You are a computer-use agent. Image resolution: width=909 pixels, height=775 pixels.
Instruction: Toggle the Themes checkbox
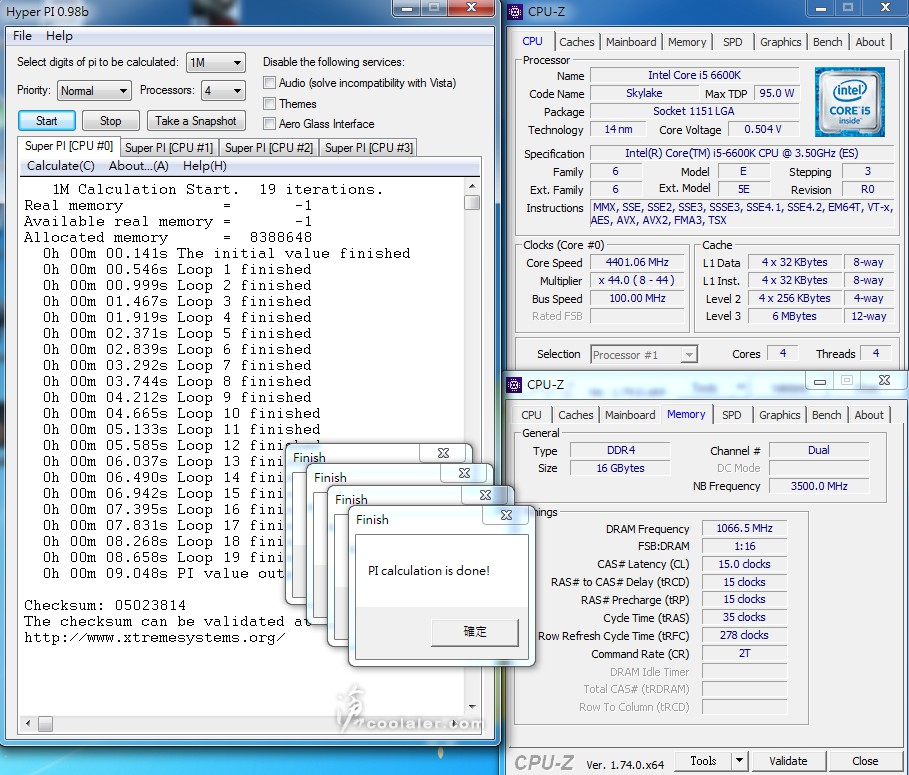(x=269, y=104)
